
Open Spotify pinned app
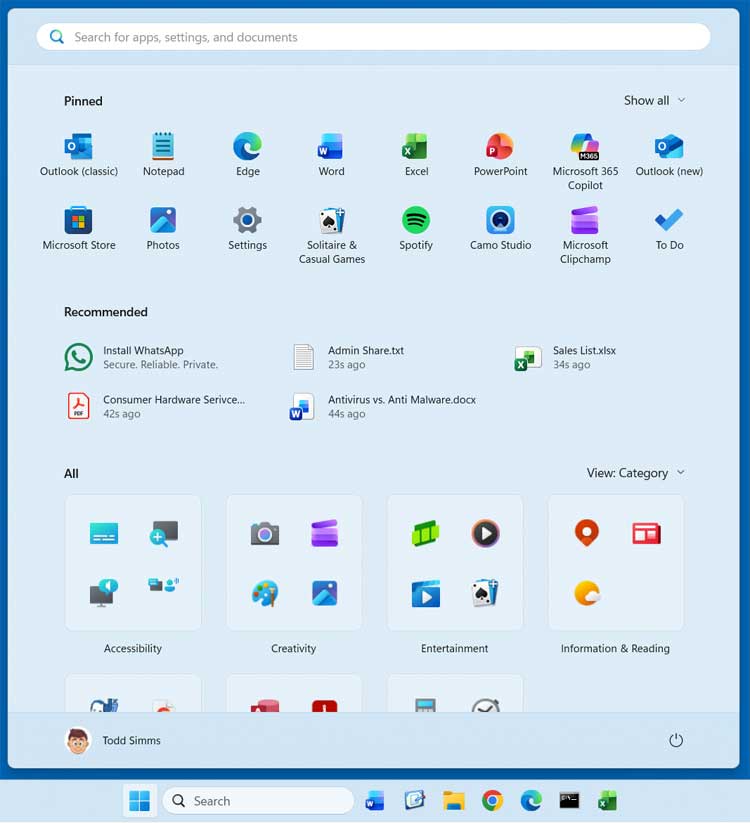pos(416,229)
